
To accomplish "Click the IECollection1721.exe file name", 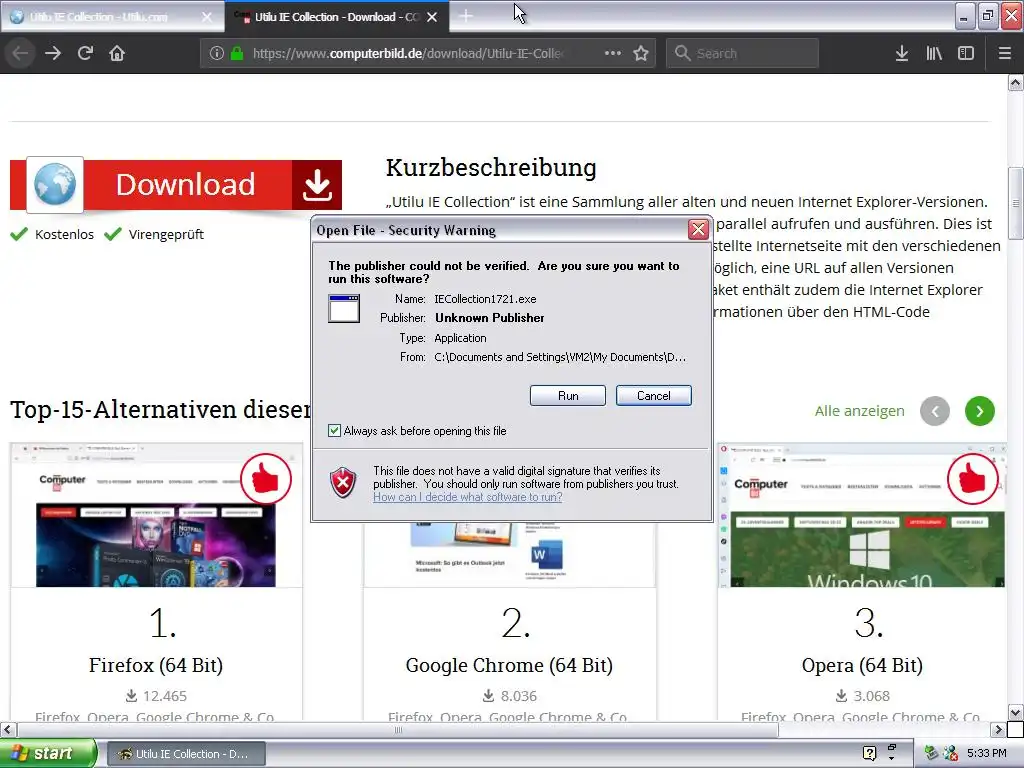I will click(485, 299).
